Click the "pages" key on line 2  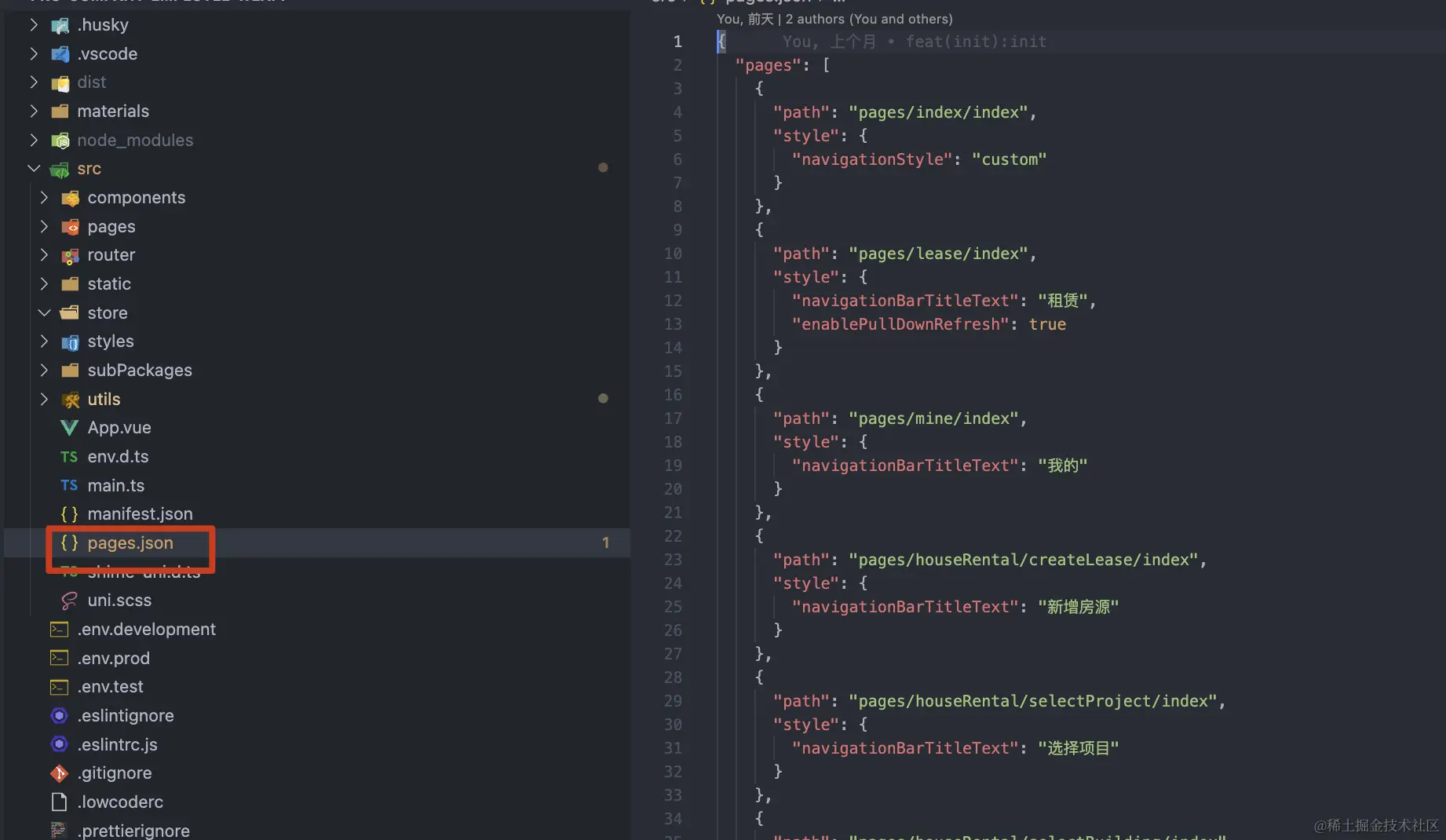point(769,65)
